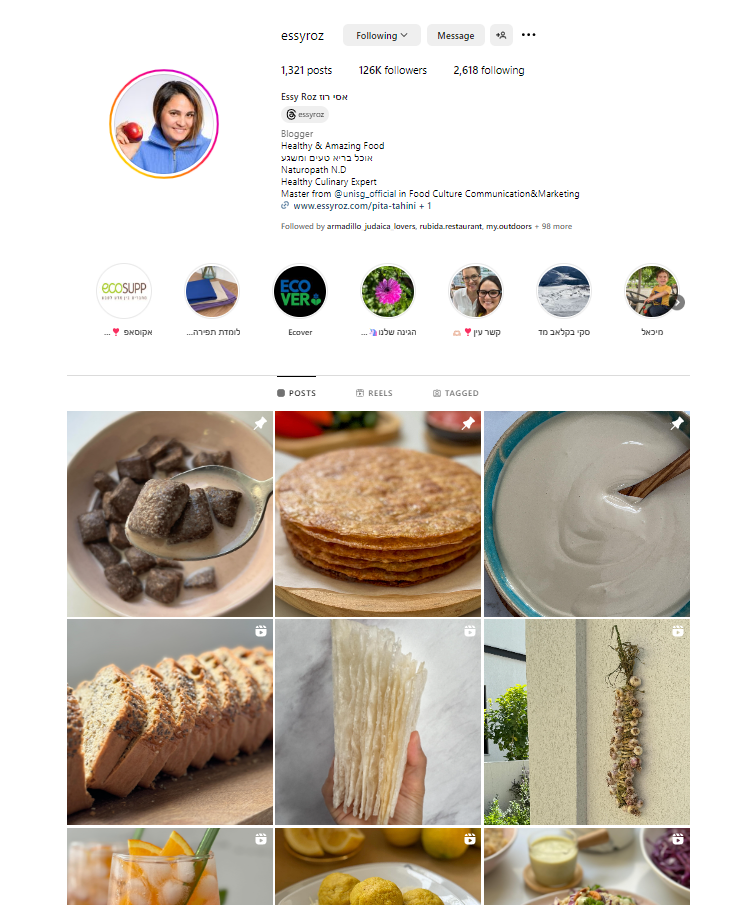Click the add similar accounts person icon
The height and width of the screenshot is (905, 733).
[501, 35]
